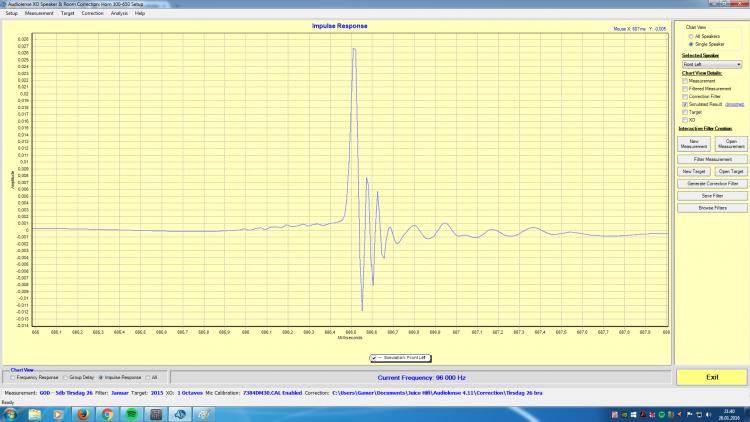
Task: Open the Setup menu
Action: point(11,13)
